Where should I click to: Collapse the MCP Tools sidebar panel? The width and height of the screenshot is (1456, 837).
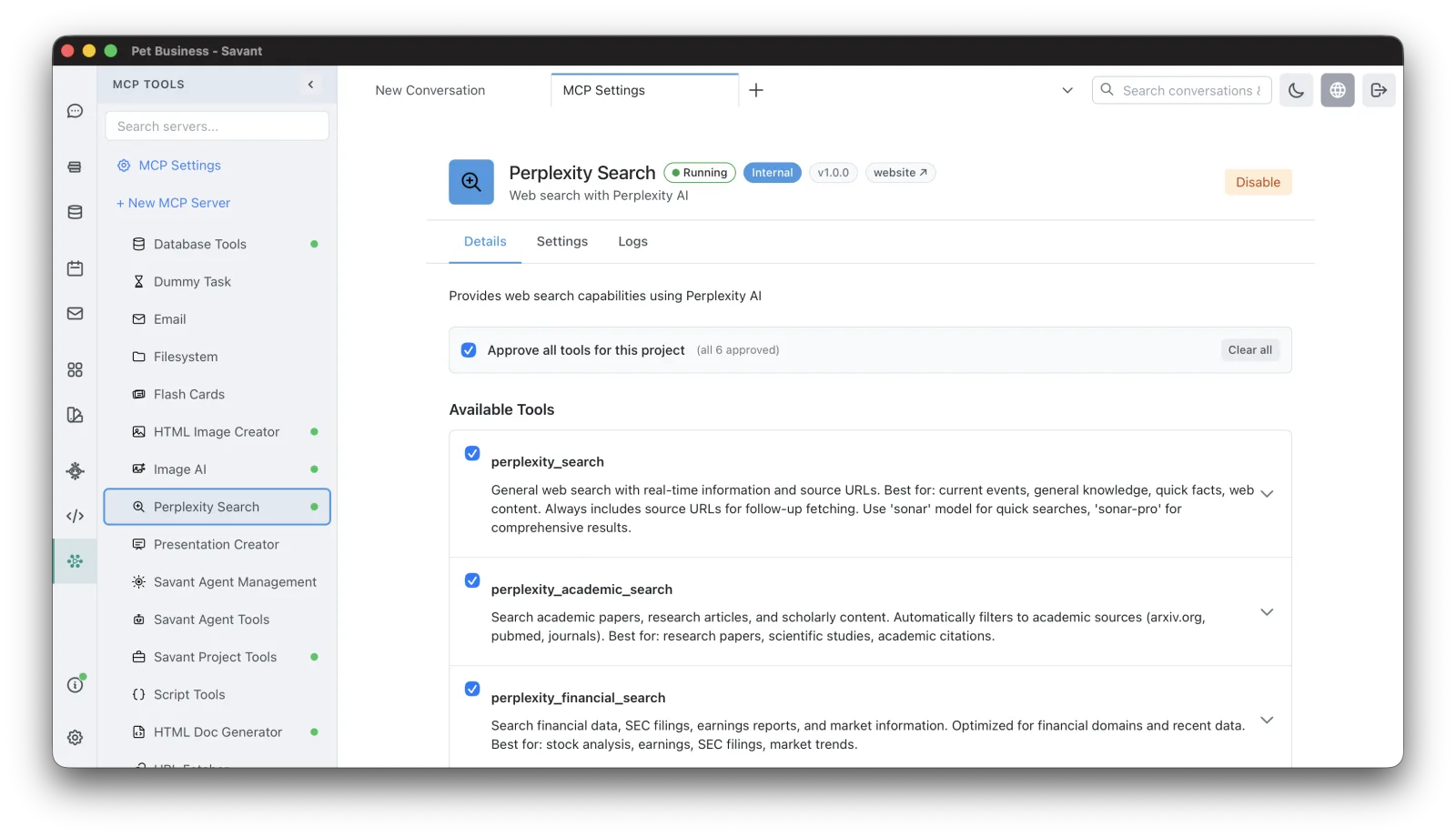pyautogui.click(x=310, y=85)
